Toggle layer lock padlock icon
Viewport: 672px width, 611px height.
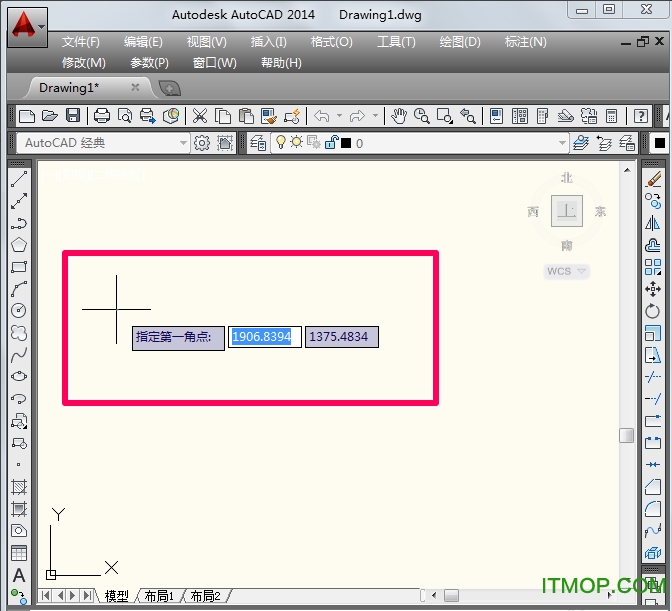tap(331, 142)
